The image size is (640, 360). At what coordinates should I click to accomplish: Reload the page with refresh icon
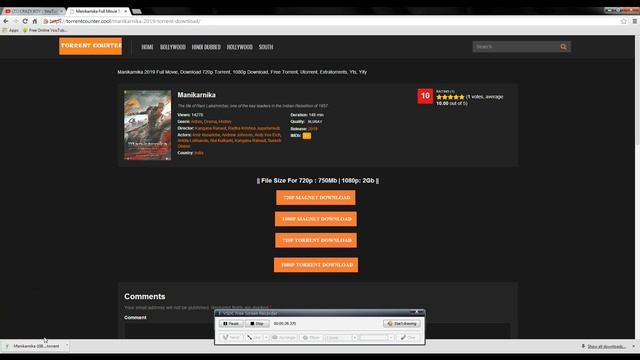(25, 21)
